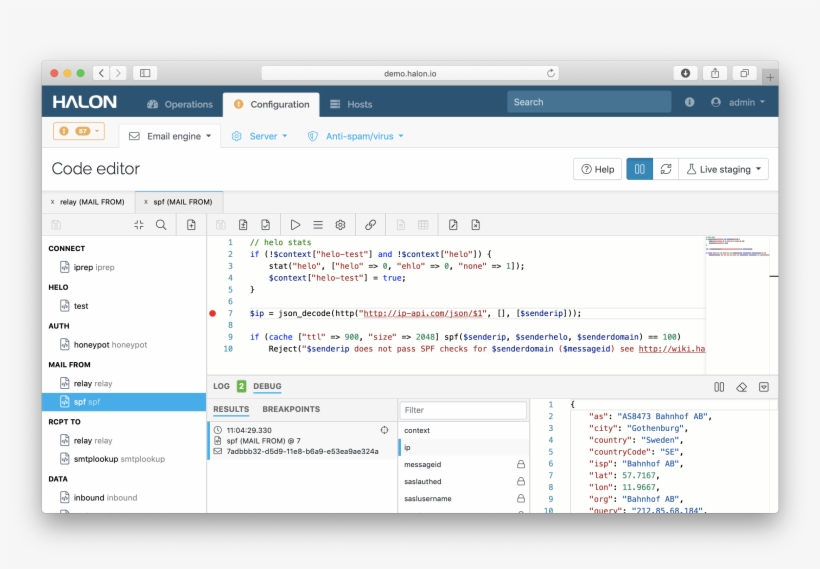This screenshot has width=820, height=569.
Task: Switch to BREAKPOINTS subtab
Action: click(291, 409)
